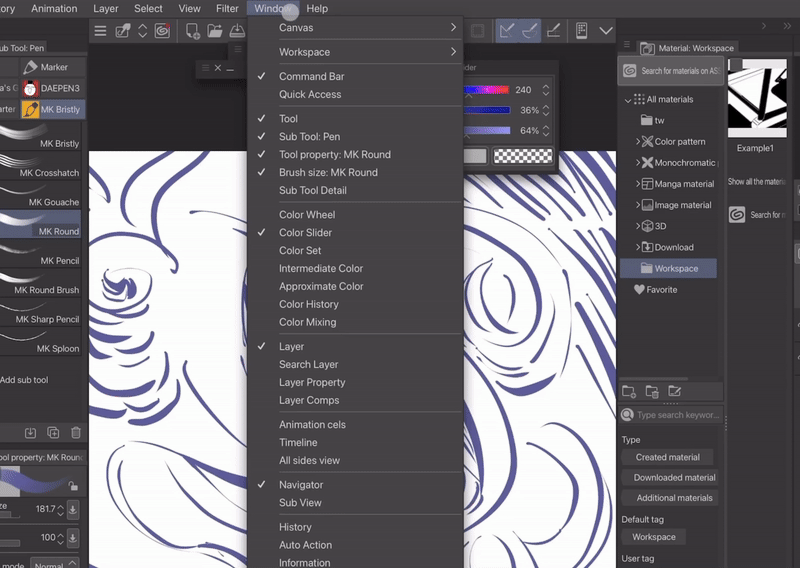Click the Save icon in command bar
800x568 pixels.
pos(237,31)
